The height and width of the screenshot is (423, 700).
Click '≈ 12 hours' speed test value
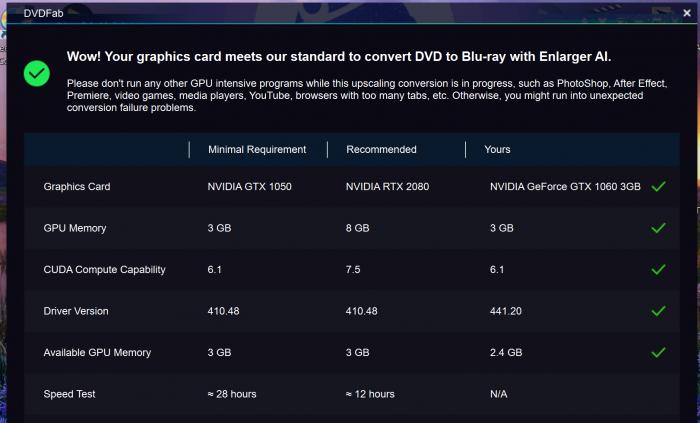[370, 394]
